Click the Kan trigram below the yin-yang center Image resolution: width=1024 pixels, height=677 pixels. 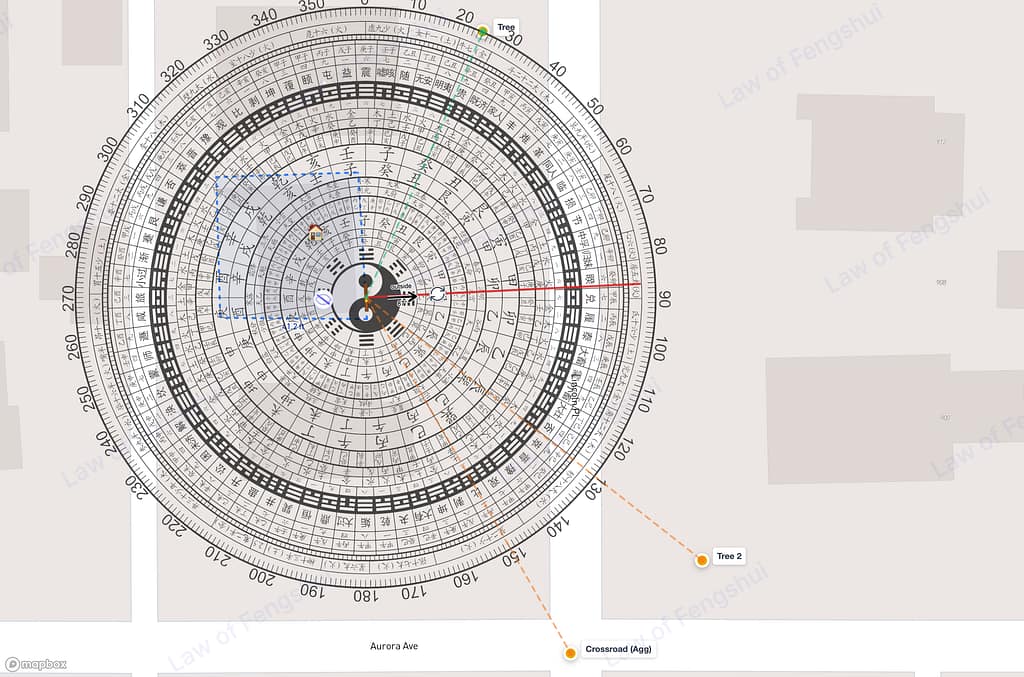pos(364,338)
